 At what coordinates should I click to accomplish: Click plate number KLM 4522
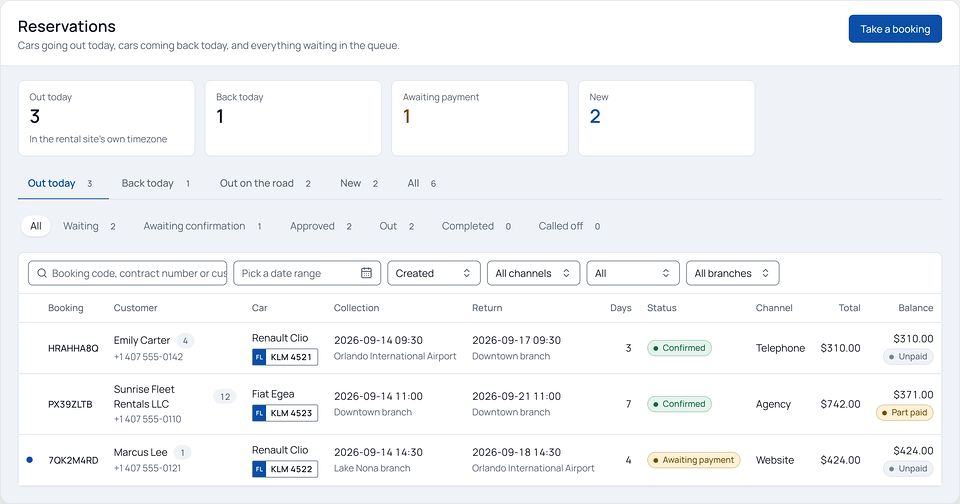[291, 469]
